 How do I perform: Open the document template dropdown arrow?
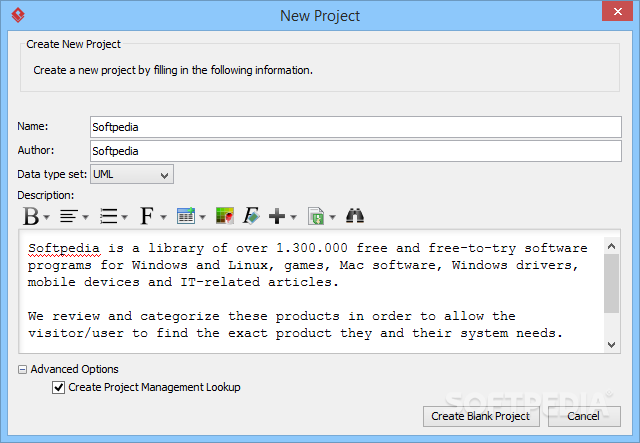pos(333,217)
